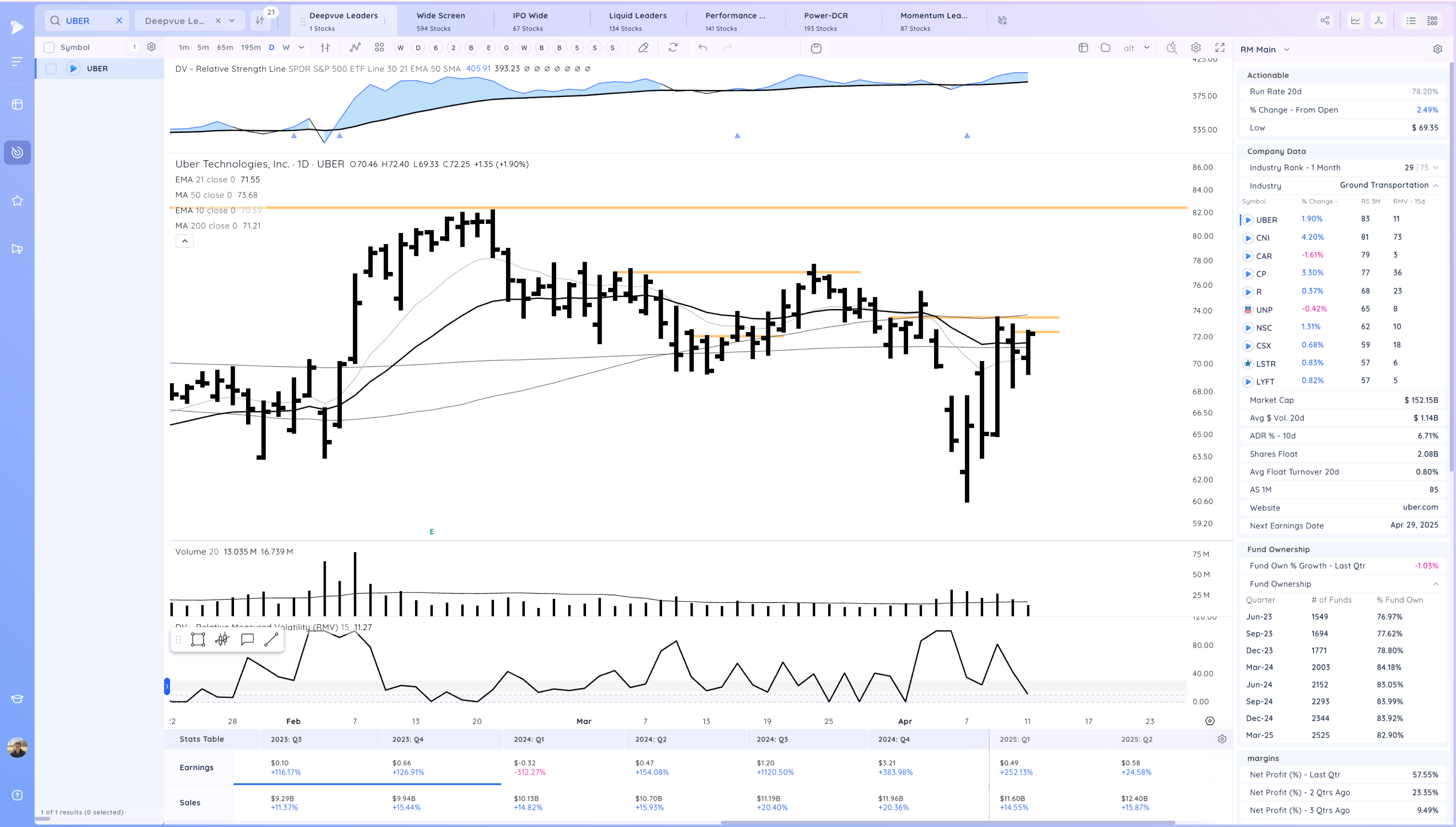This screenshot has height=827, width=1456.
Task: Expand the RM Main panel dropdown
Action: click(1287, 50)
